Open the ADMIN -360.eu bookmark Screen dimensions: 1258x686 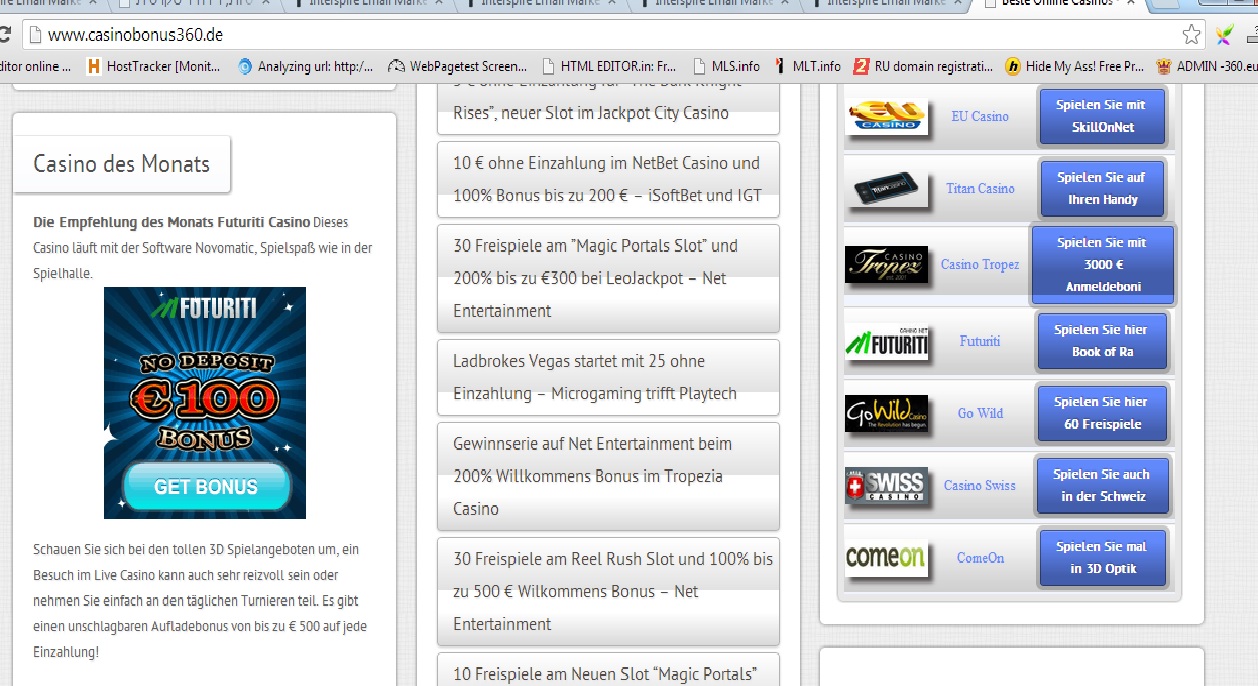point(1207,67)
